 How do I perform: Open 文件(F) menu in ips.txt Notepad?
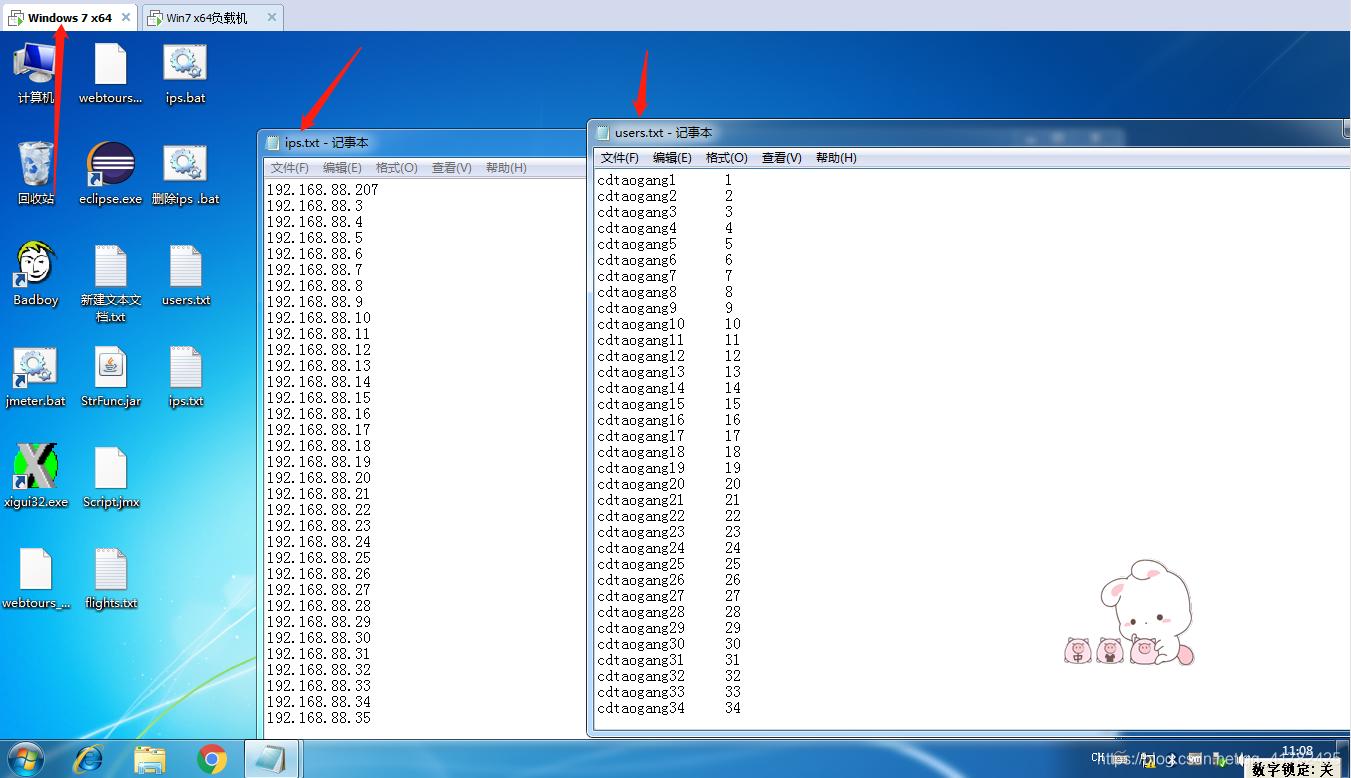tap(290, 168)
